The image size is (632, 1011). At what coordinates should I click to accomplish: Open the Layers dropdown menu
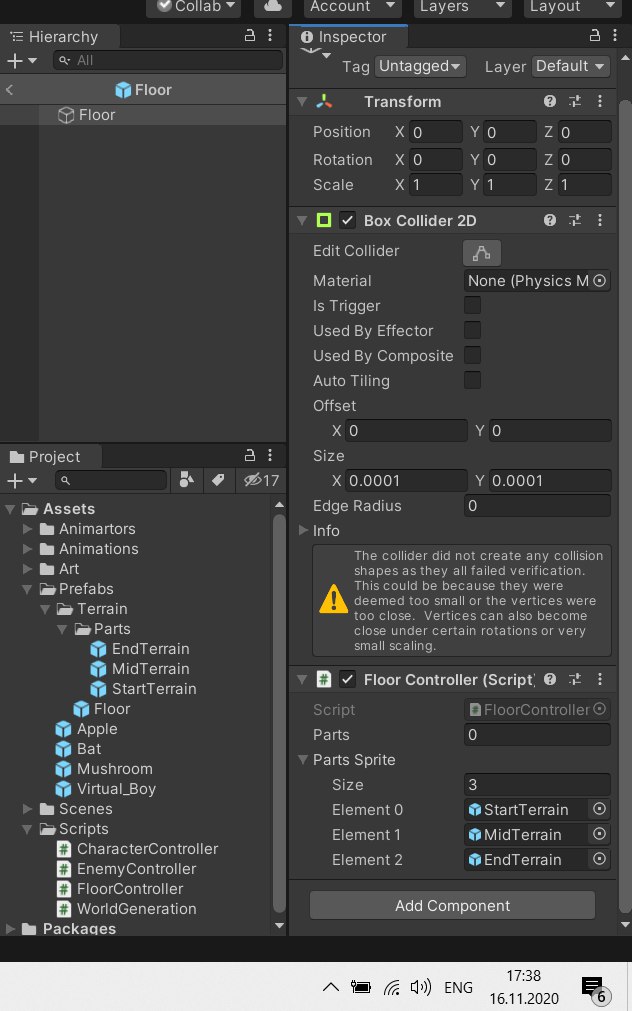(x=461, y=6)
